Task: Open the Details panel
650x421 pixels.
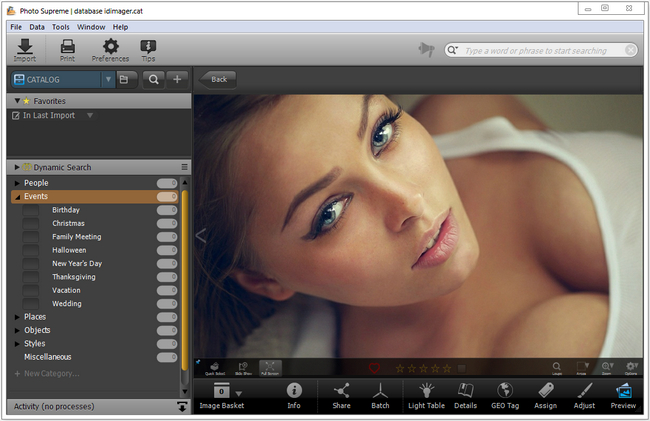Action: (x=466, y=396)
